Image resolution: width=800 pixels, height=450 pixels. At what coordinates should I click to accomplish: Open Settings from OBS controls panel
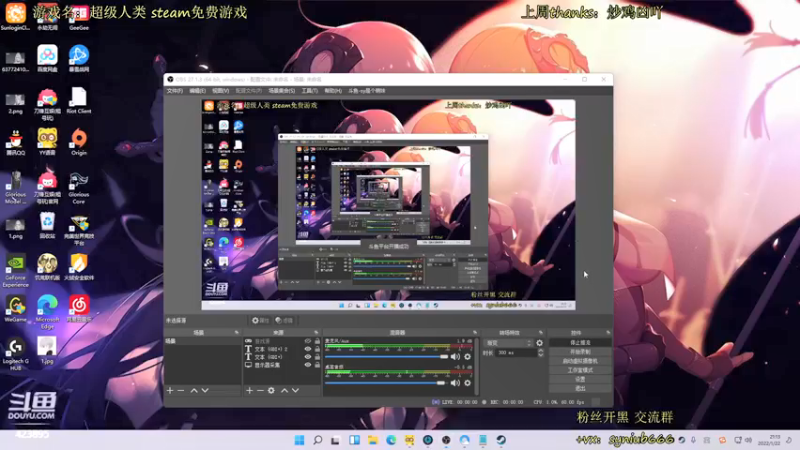pyautogui.click(x=580, y=379)
